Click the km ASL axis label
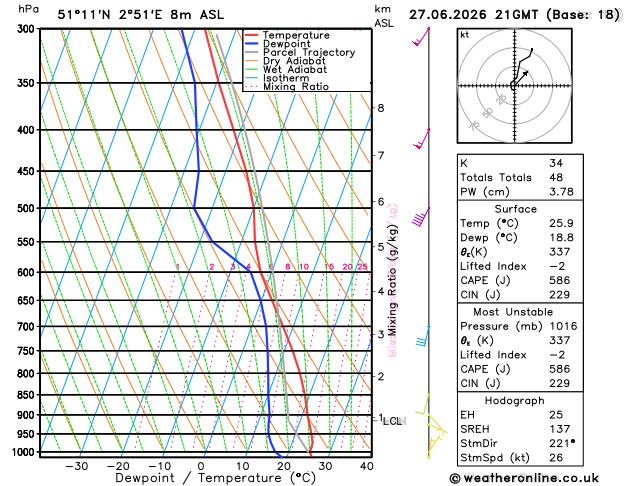629x486 pixels. (384, 16)
